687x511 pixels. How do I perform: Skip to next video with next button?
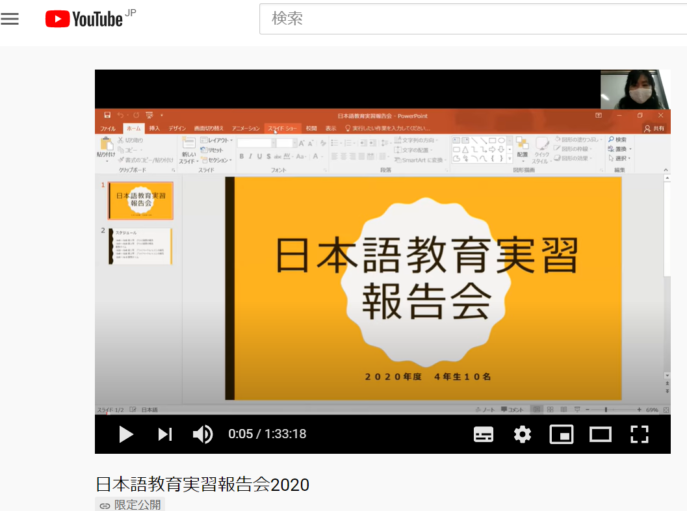(x=165, y=434)
